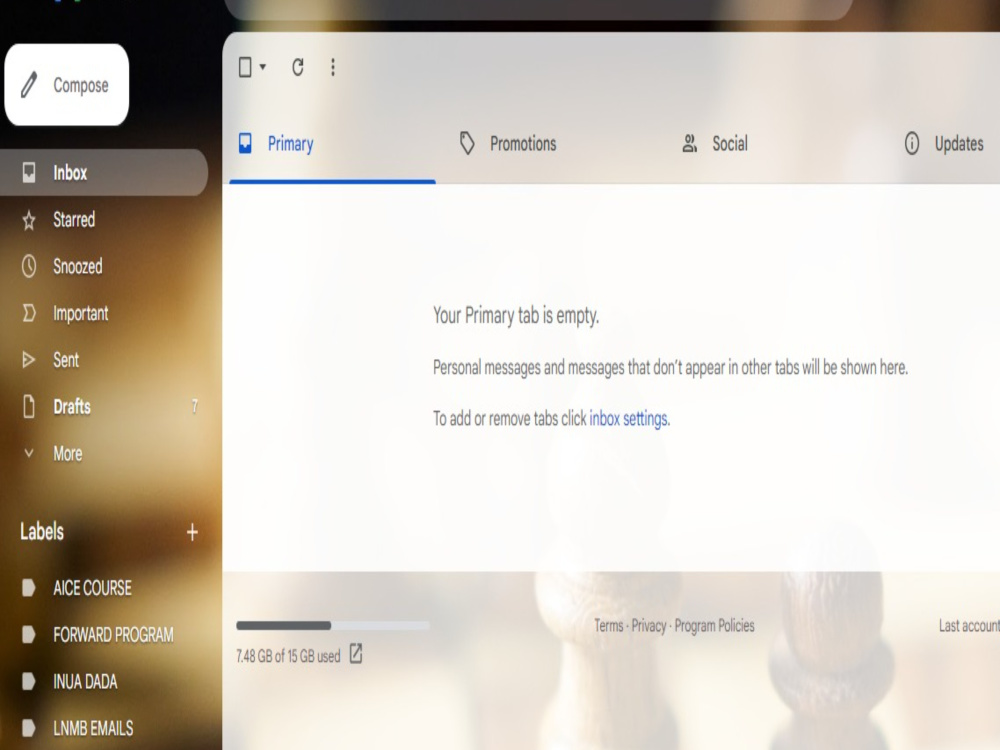Open the Important folder
The width and height of the screenshot is (1000, 750).
tap(104, 313)
